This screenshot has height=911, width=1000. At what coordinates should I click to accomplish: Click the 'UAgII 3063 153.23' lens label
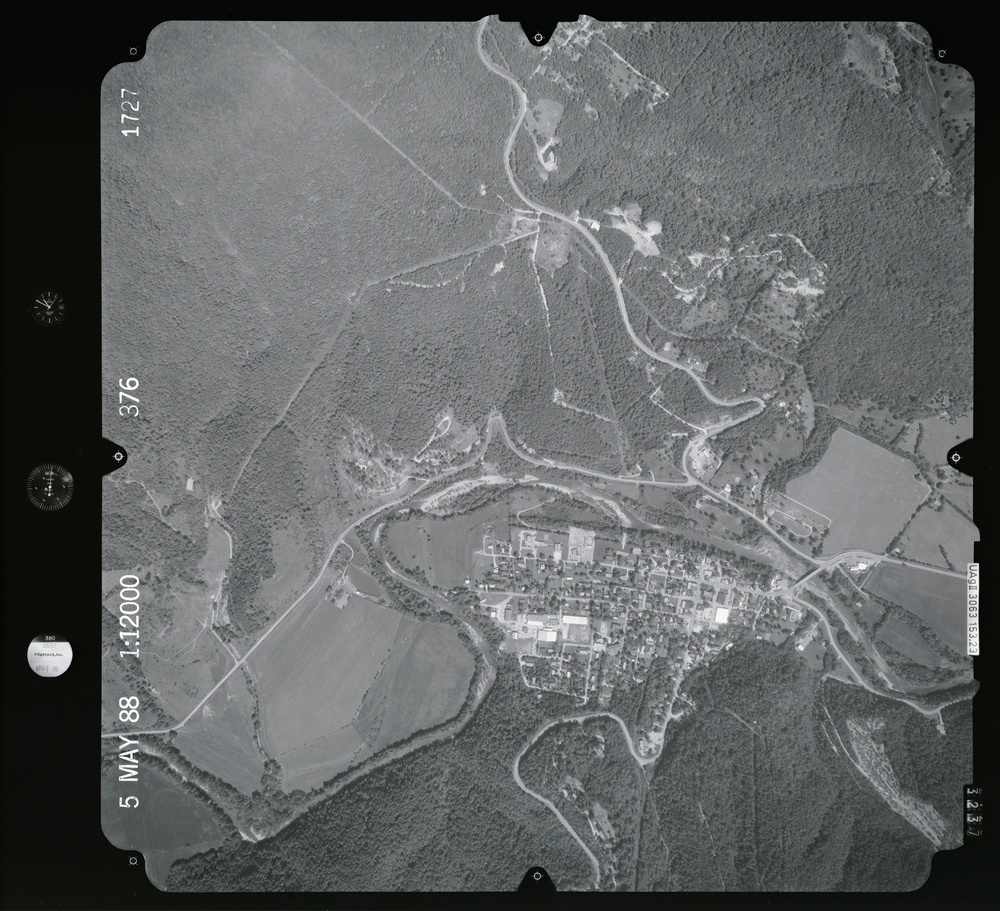pos(972,609)
